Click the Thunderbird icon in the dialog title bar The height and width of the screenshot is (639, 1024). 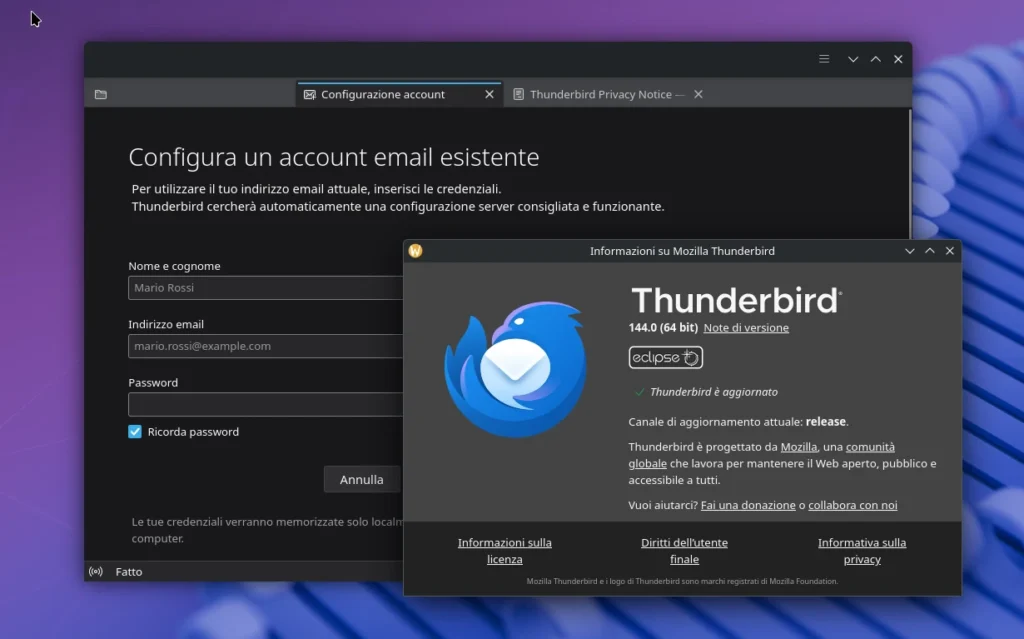click(413, 251)
